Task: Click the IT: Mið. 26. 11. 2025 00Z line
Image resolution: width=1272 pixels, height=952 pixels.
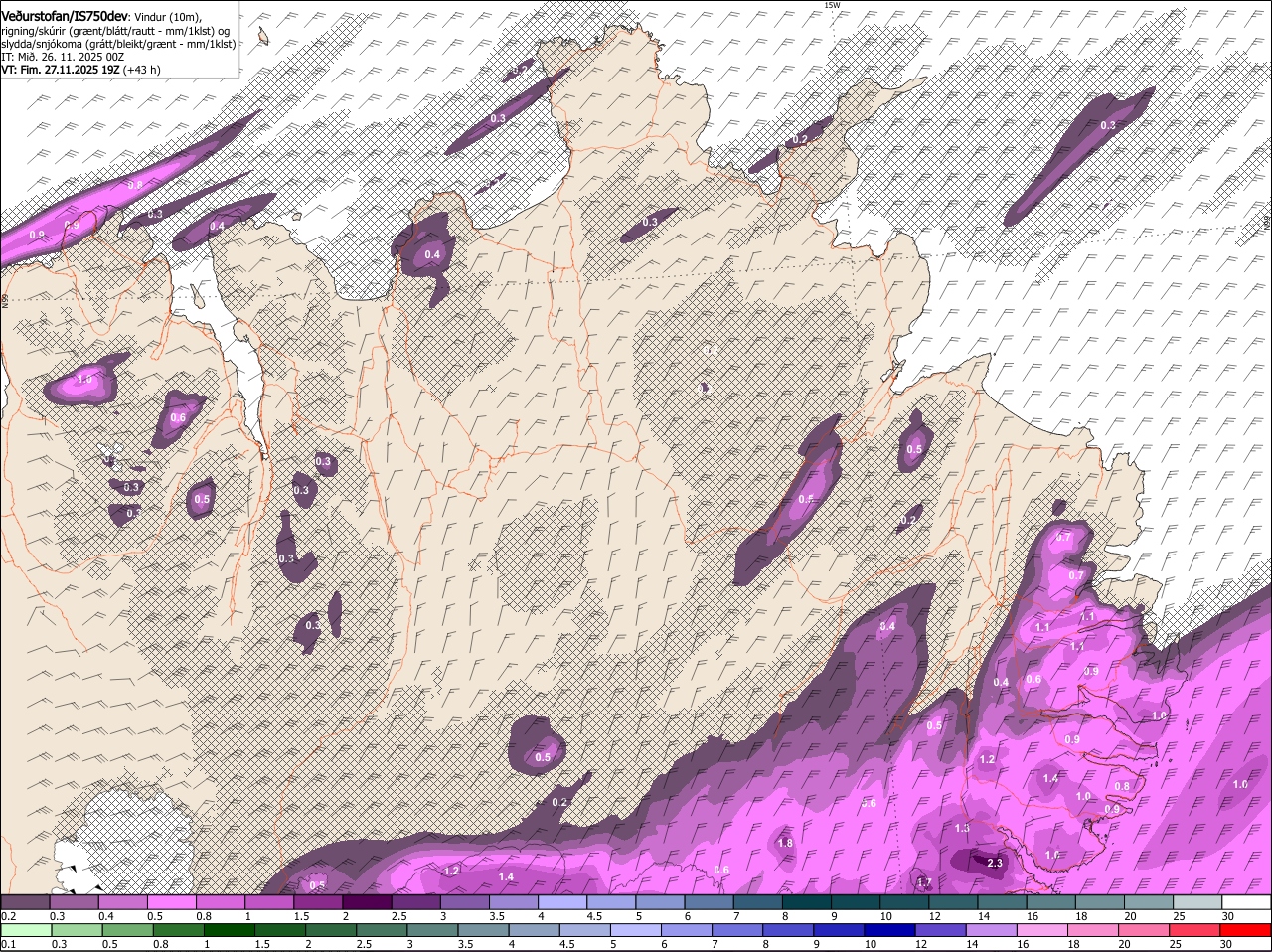Action: (x=63, y=57)
